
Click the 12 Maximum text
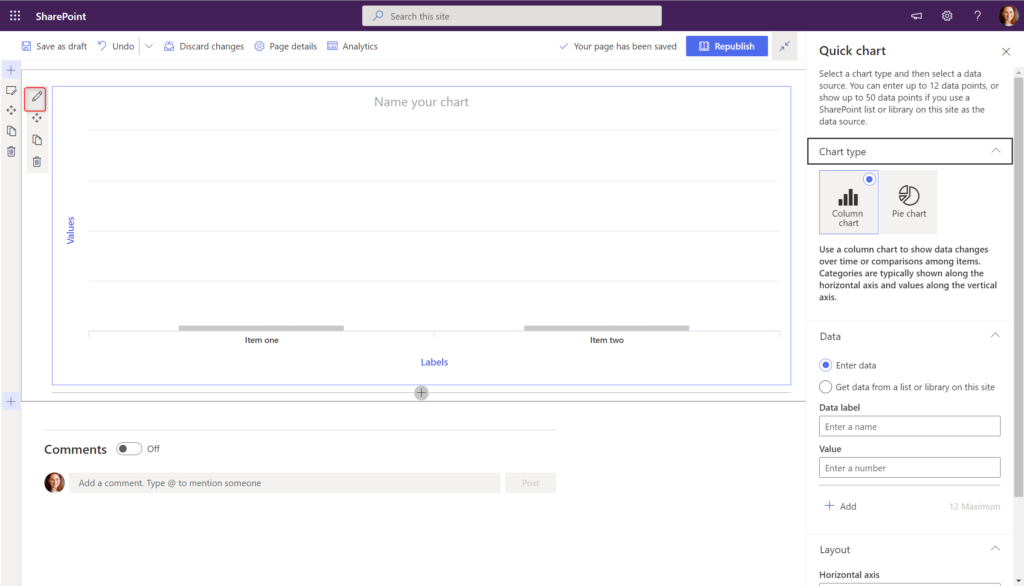pyautogui.click(x=974, y=506)
